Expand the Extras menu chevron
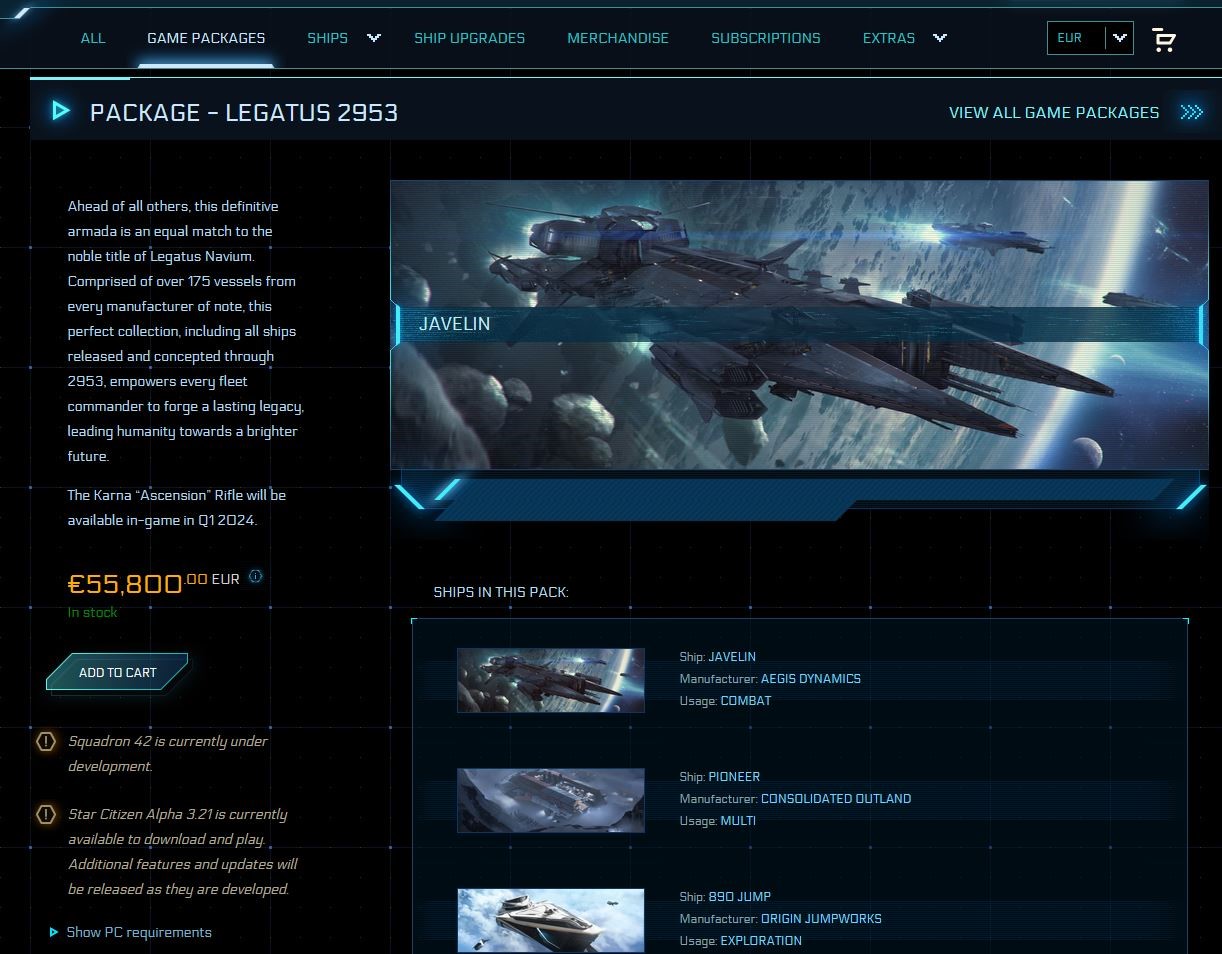Viewport: 1222px width, 954px height. pyautogui.click(x=940, y=38)
